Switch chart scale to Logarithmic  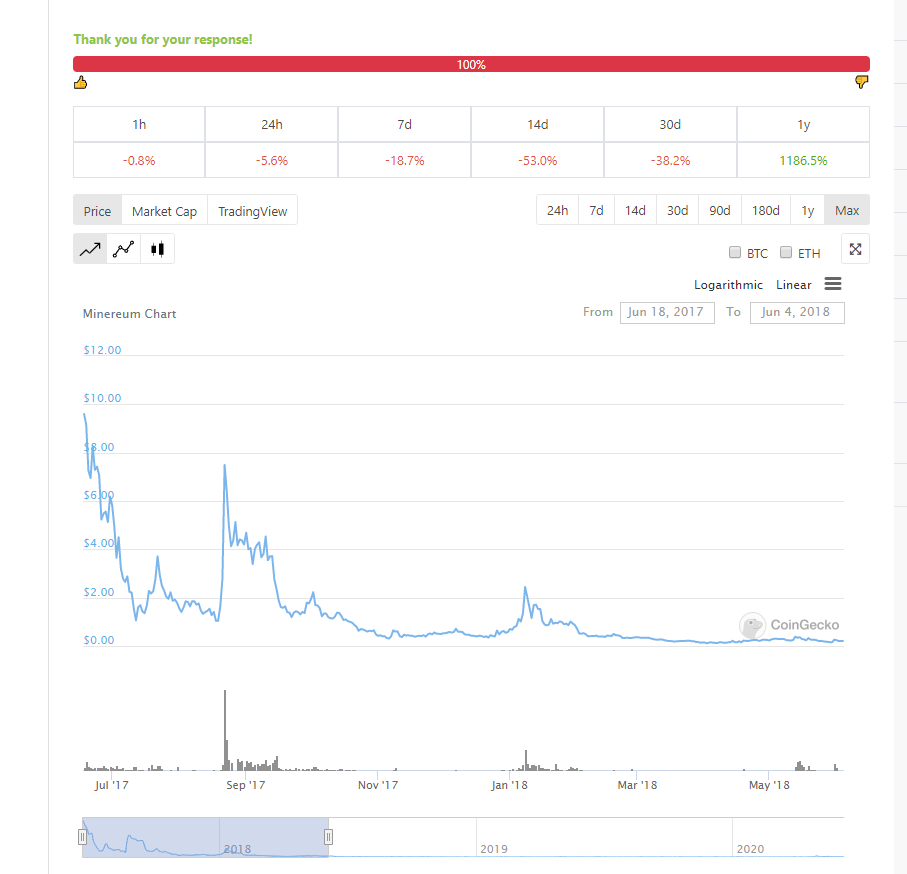(x=728, y=285)
